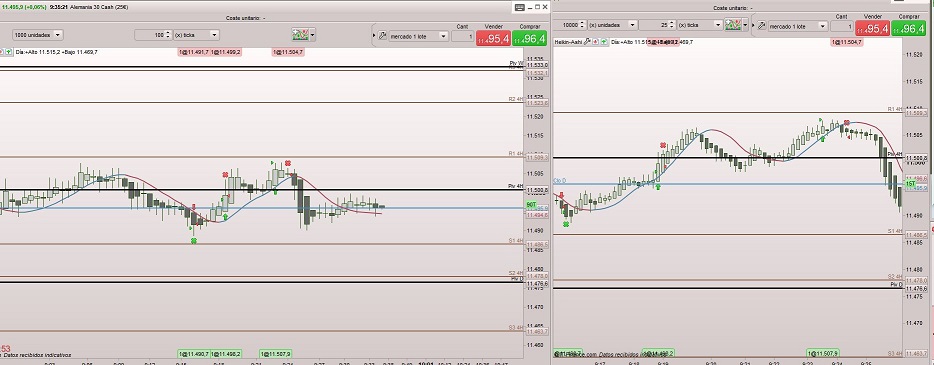
Task: Click green cross marker at right chart's first low
Action: 566,224
